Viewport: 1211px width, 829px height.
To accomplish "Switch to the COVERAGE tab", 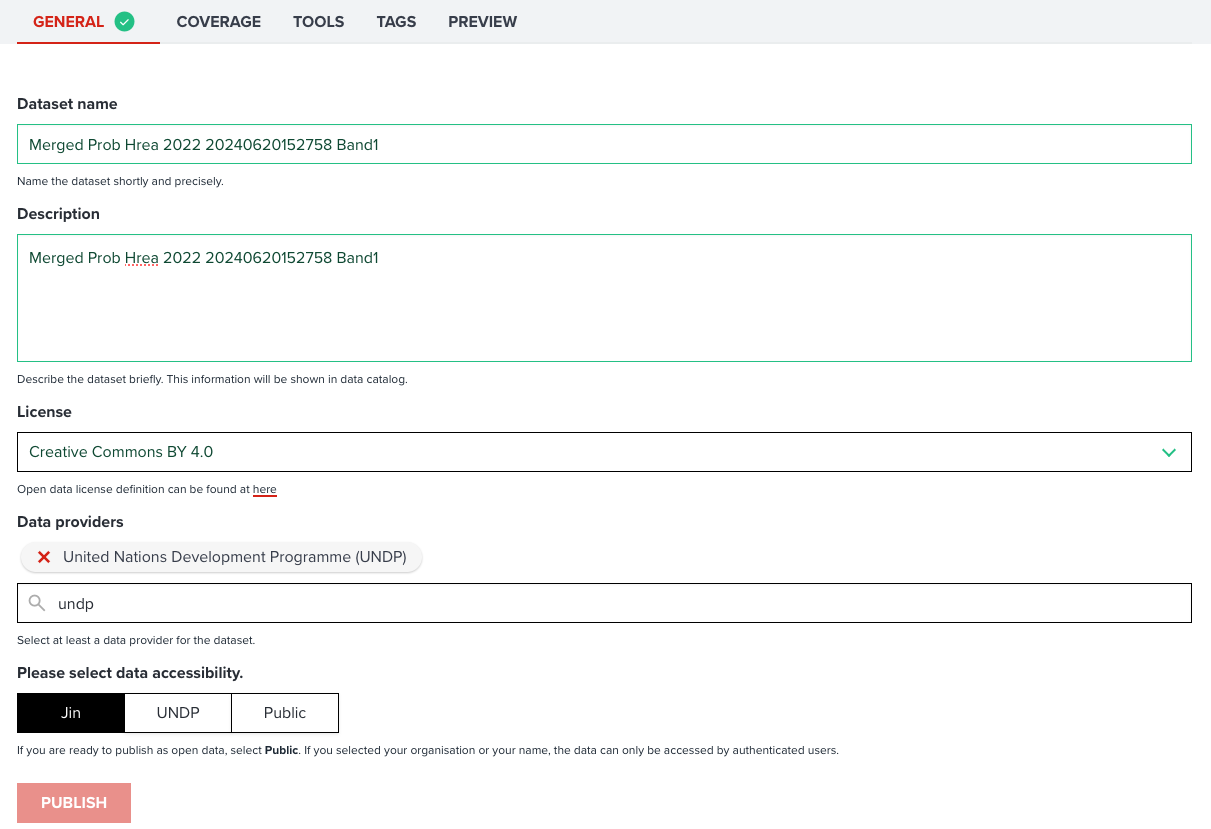I will pyautogui.click(x=218, y=21).
